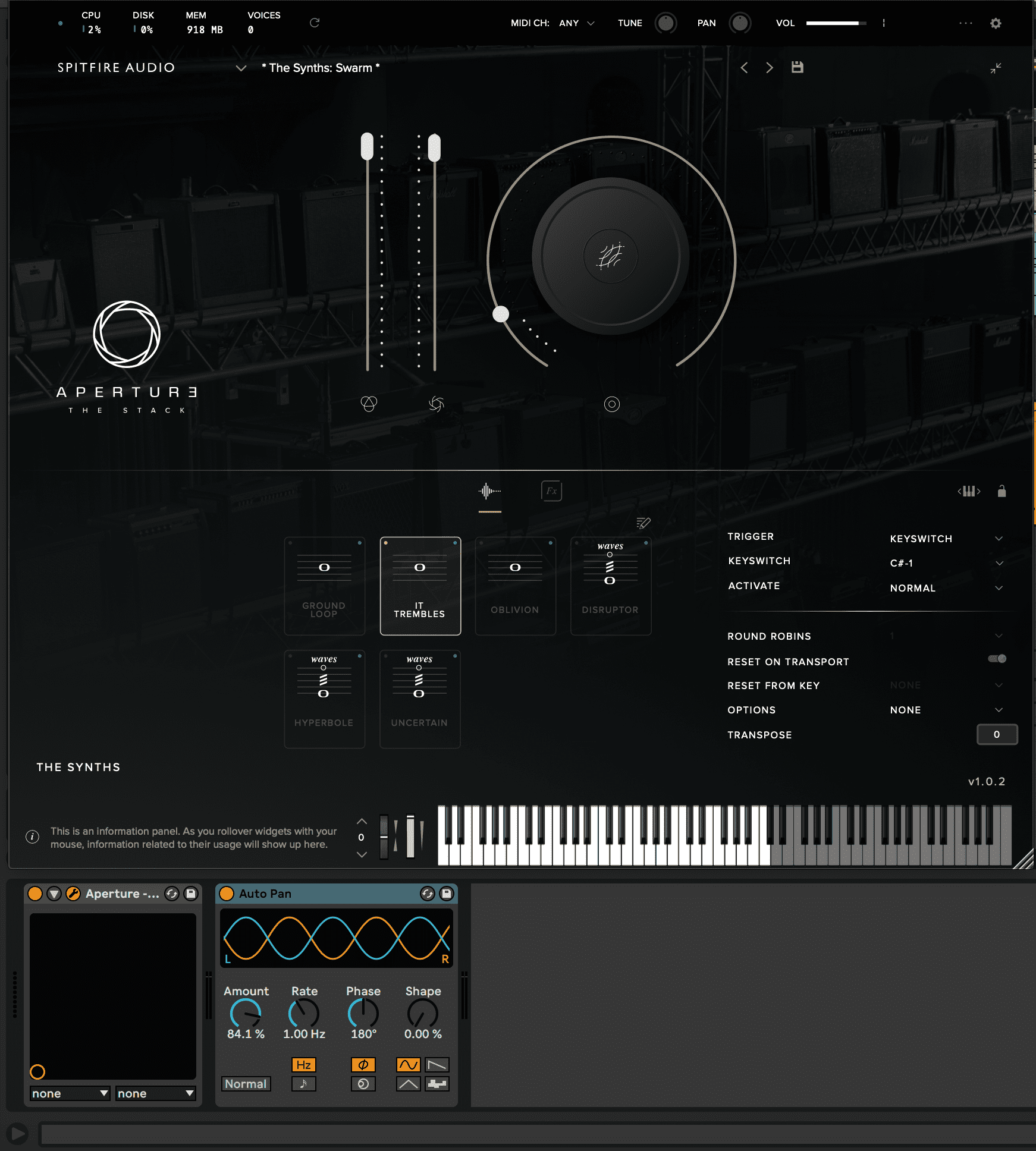The width and height of the screenshot is (1036, 1151).
Task: Click the play button at the bottom left
Action: point(18,1134)
